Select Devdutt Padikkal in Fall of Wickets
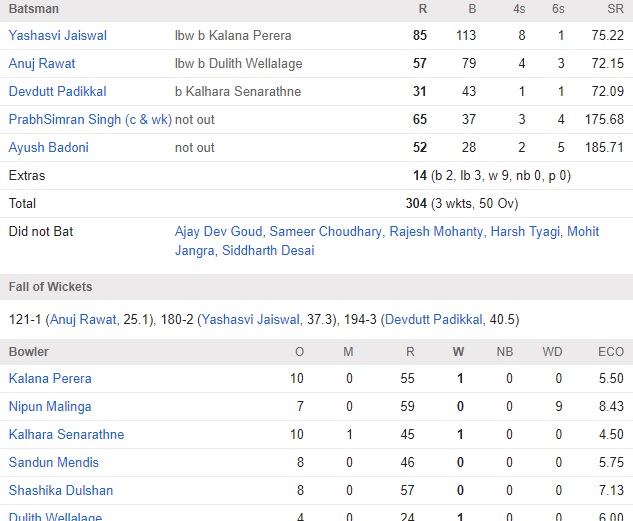This screenshot has width=633, height=521. tap(434, 320)
